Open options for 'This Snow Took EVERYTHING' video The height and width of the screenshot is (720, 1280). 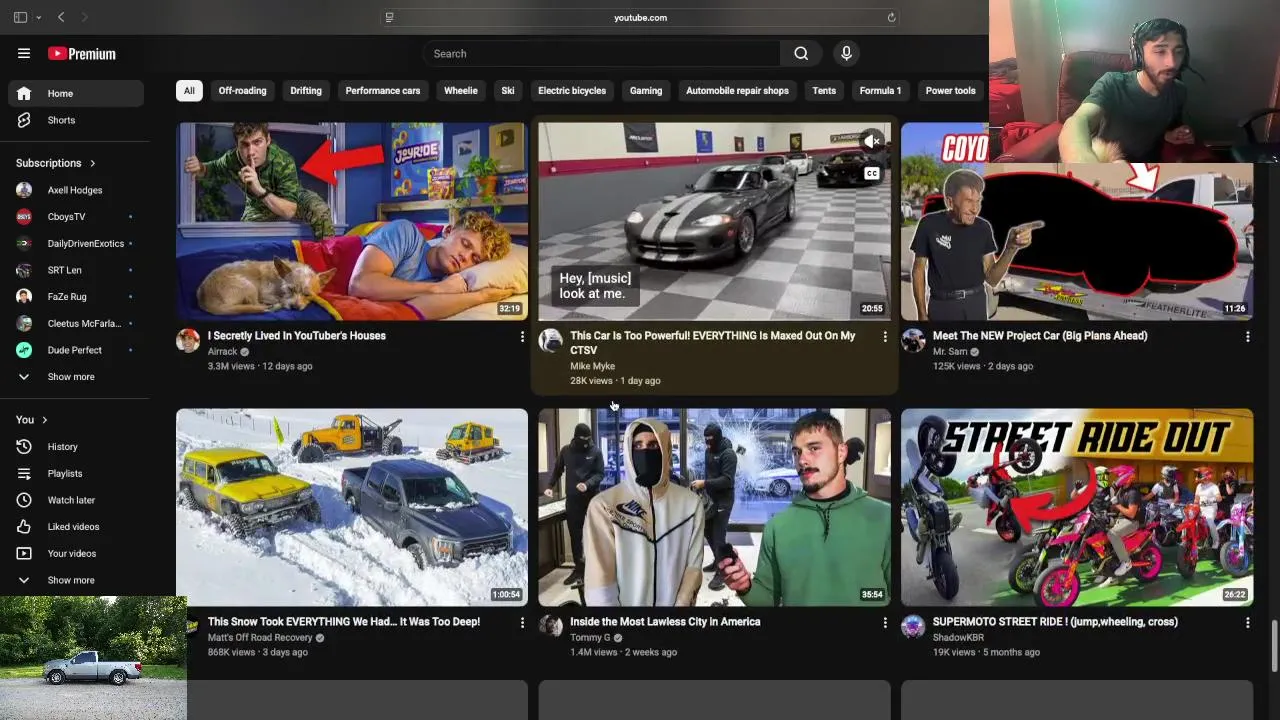pos(521,623)
